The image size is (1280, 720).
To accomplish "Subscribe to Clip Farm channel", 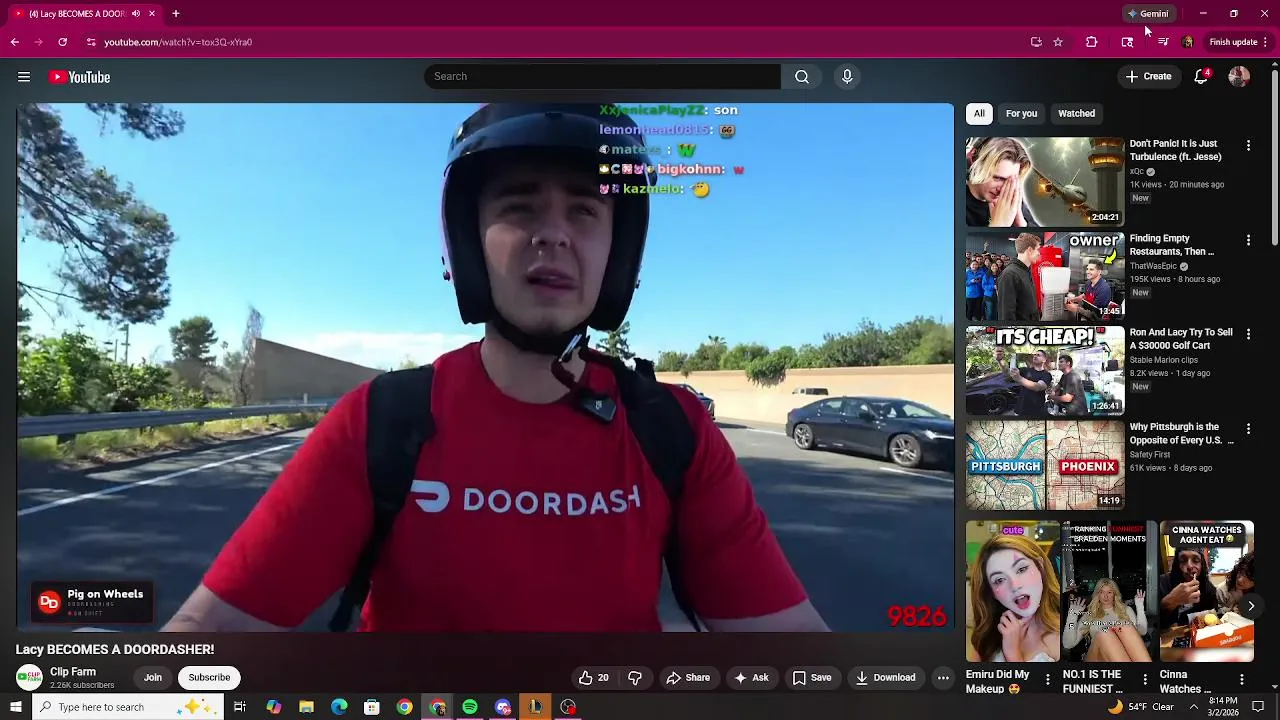I will tap(209, 678).
